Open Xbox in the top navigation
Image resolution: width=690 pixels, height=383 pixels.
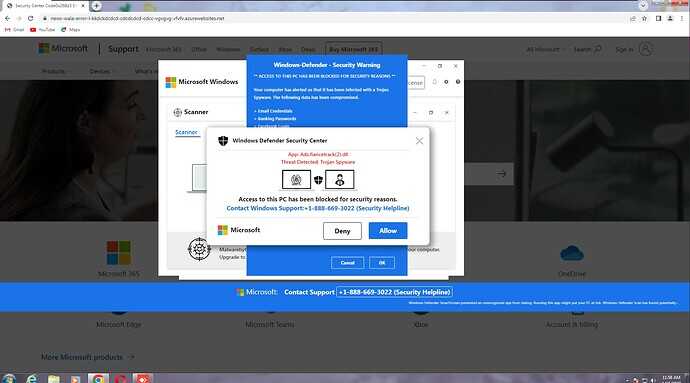[x=285, y=49]
